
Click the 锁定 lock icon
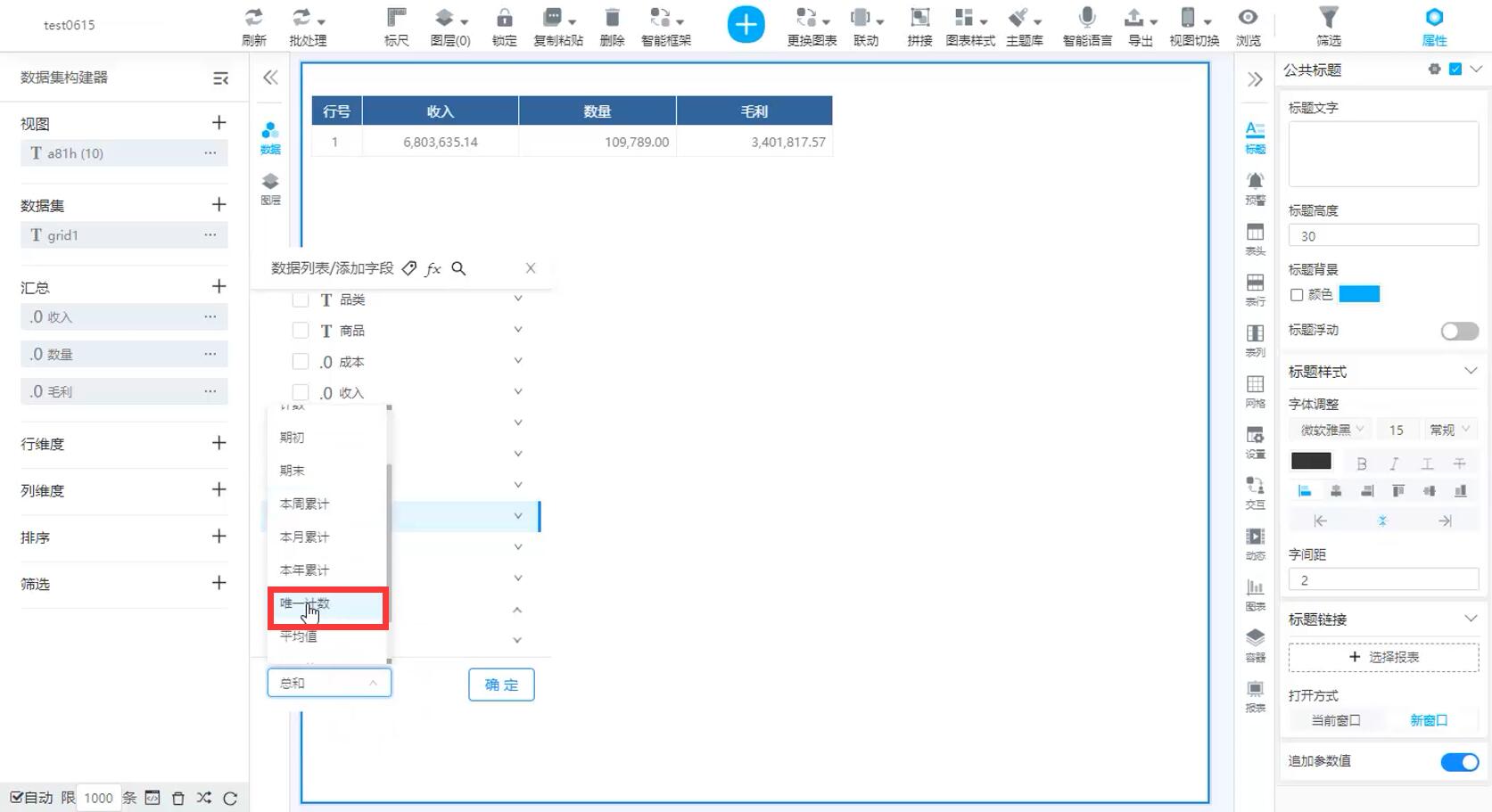click(504, 18)
